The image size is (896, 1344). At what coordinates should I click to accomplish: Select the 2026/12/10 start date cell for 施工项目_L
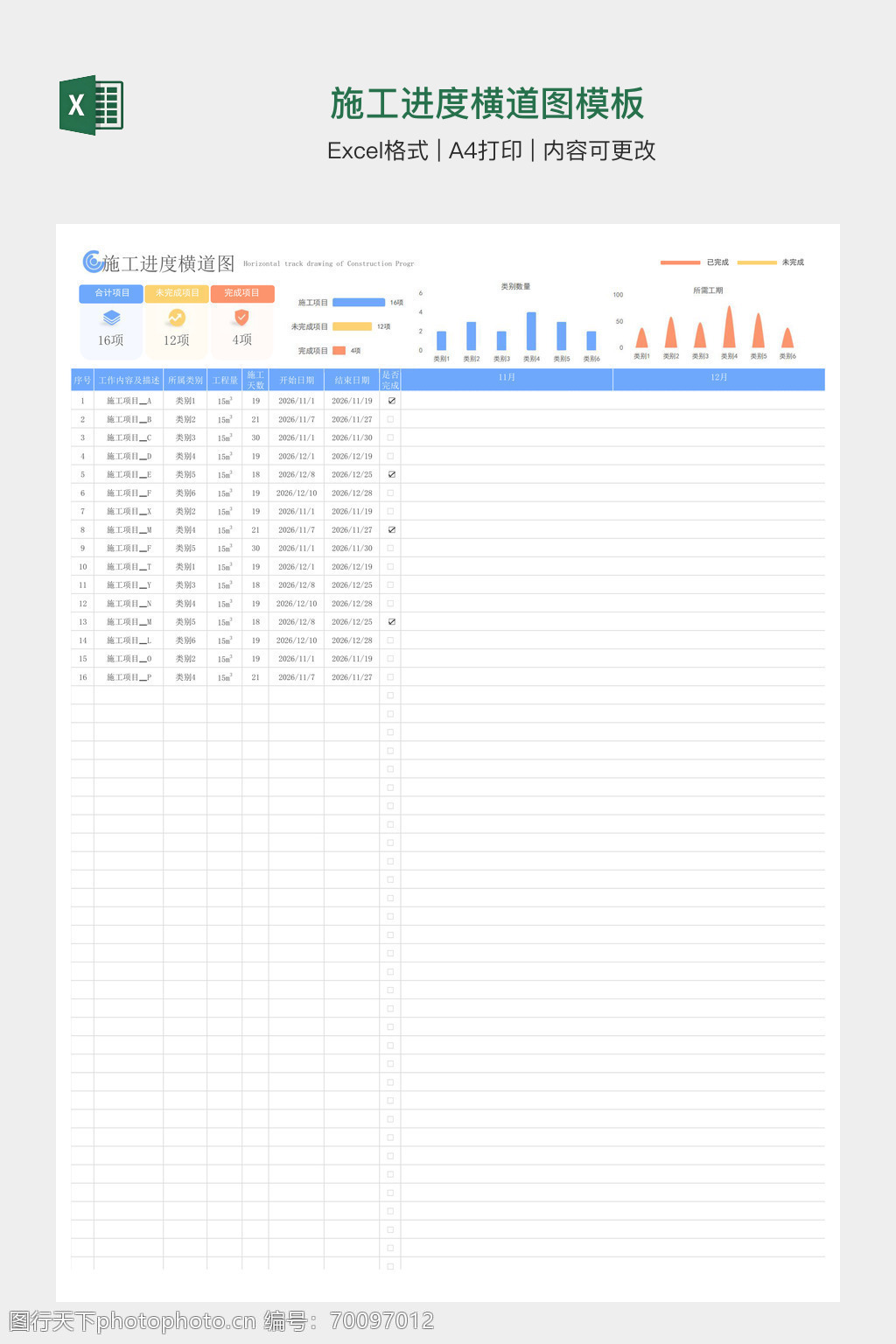coord(297,640)
